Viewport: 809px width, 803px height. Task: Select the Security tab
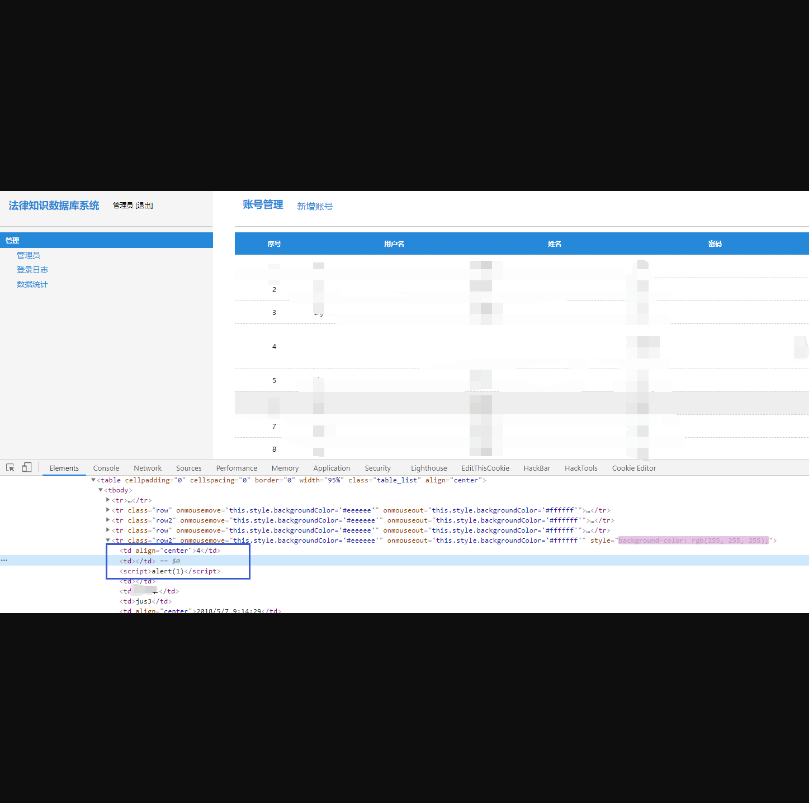point(378,468)
